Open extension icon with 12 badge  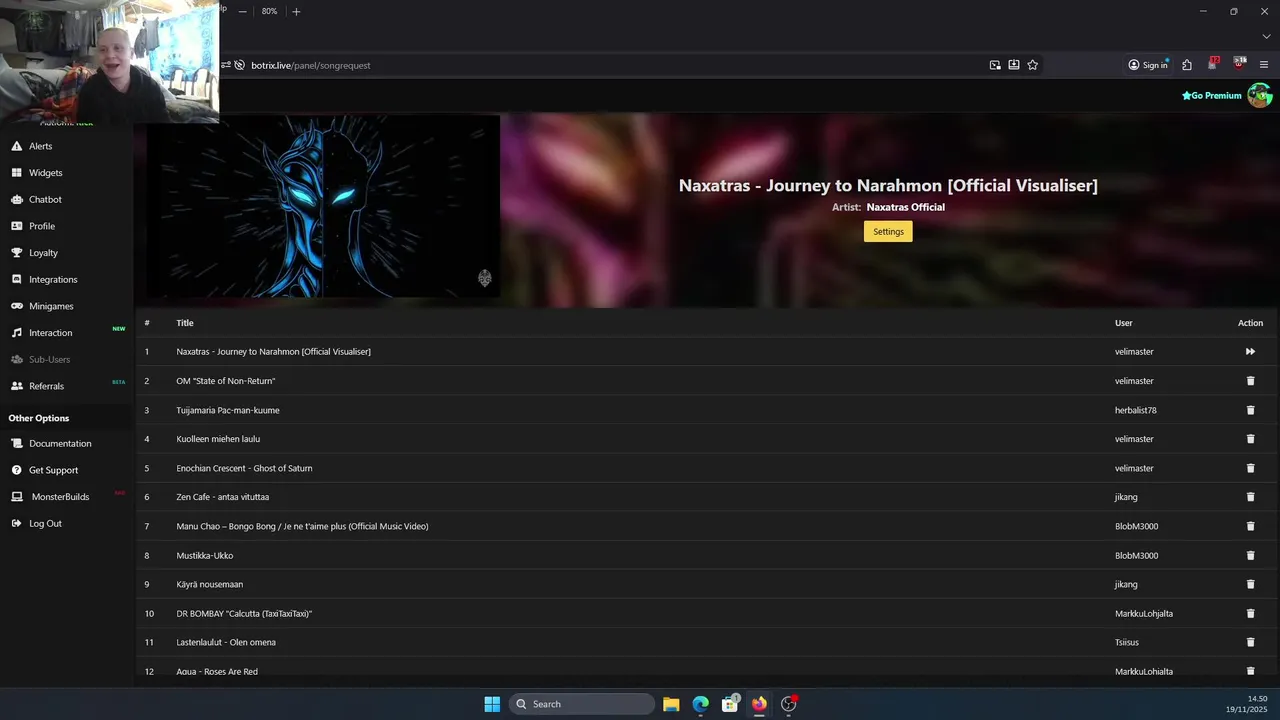click(1213, 64)
